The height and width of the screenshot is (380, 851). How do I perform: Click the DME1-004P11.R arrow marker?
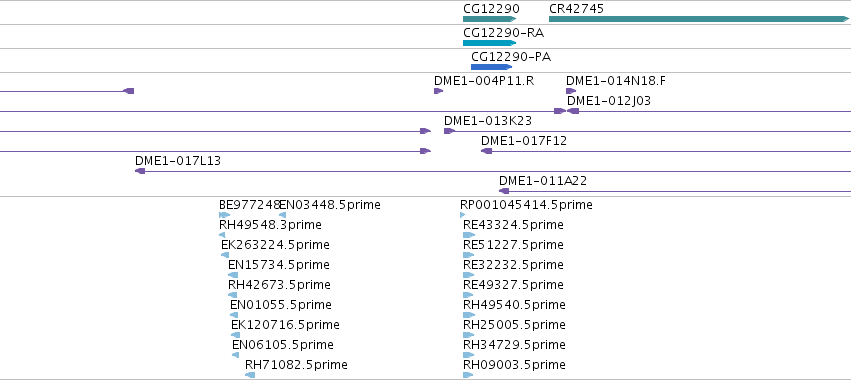(x=439, y=91)
